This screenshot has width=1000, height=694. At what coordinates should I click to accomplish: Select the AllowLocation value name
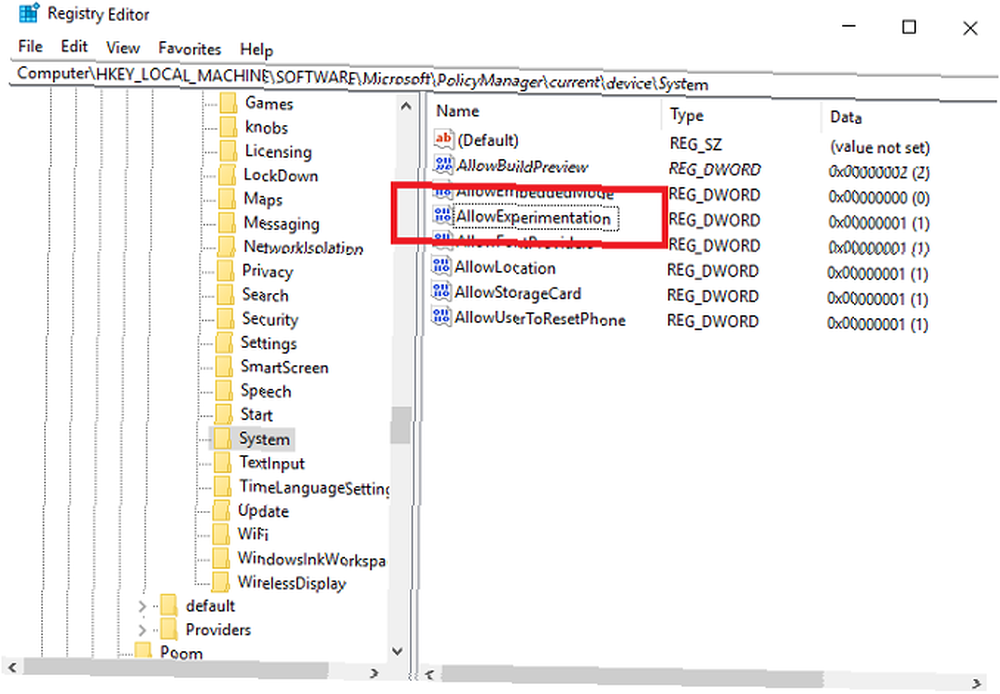pos(505,268)
